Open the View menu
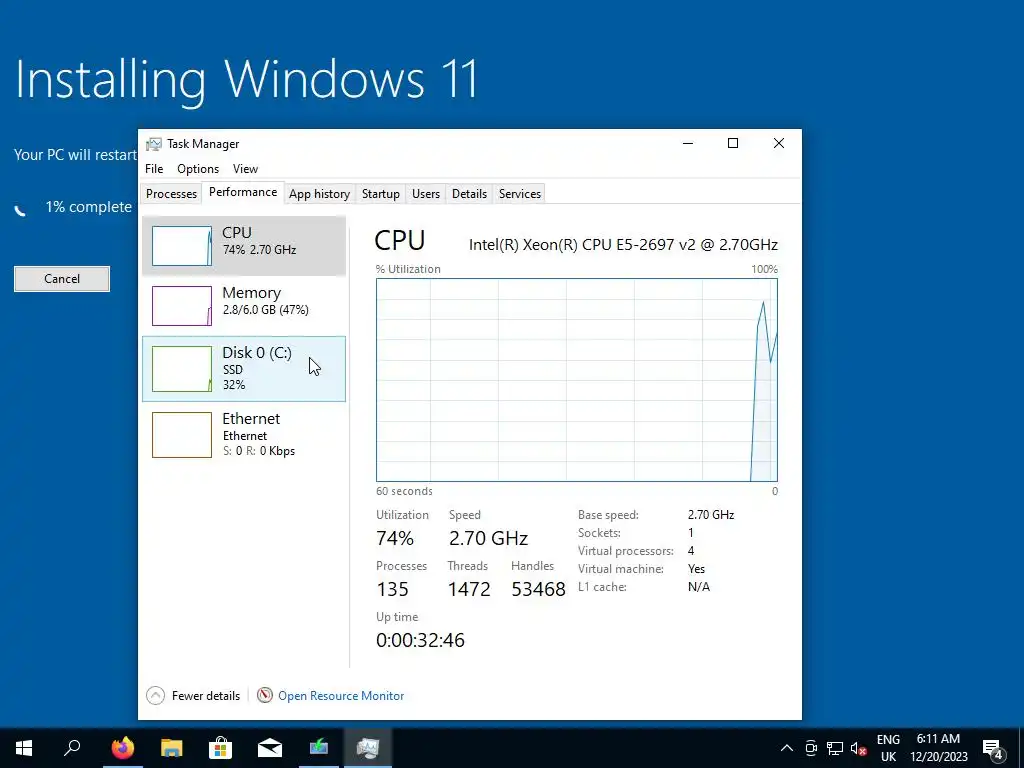 click(x=246, y=168)
